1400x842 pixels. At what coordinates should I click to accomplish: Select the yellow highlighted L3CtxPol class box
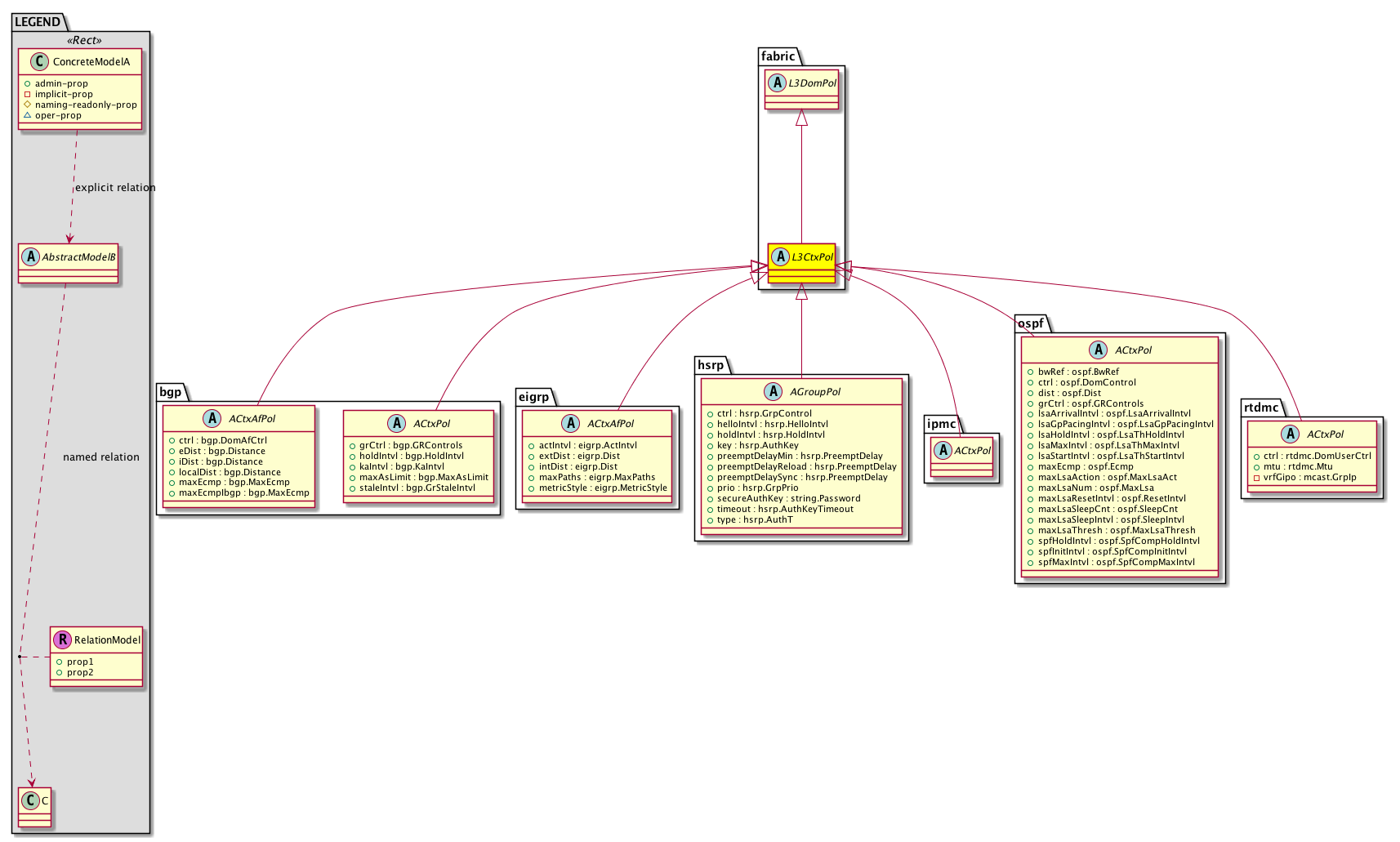tap(801, 263)
